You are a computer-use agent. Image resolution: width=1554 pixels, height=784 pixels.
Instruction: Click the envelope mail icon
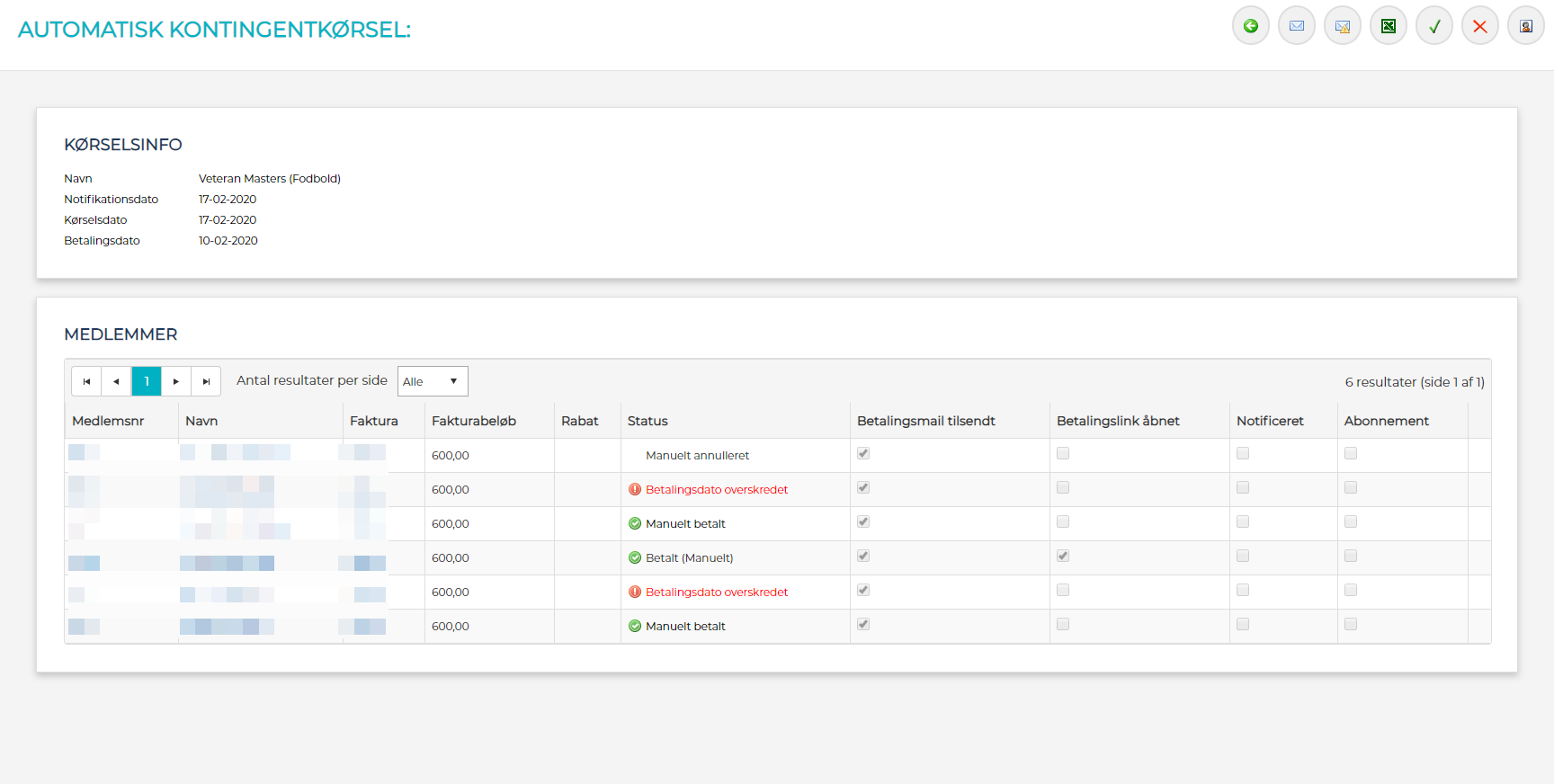click(1296, 26)
